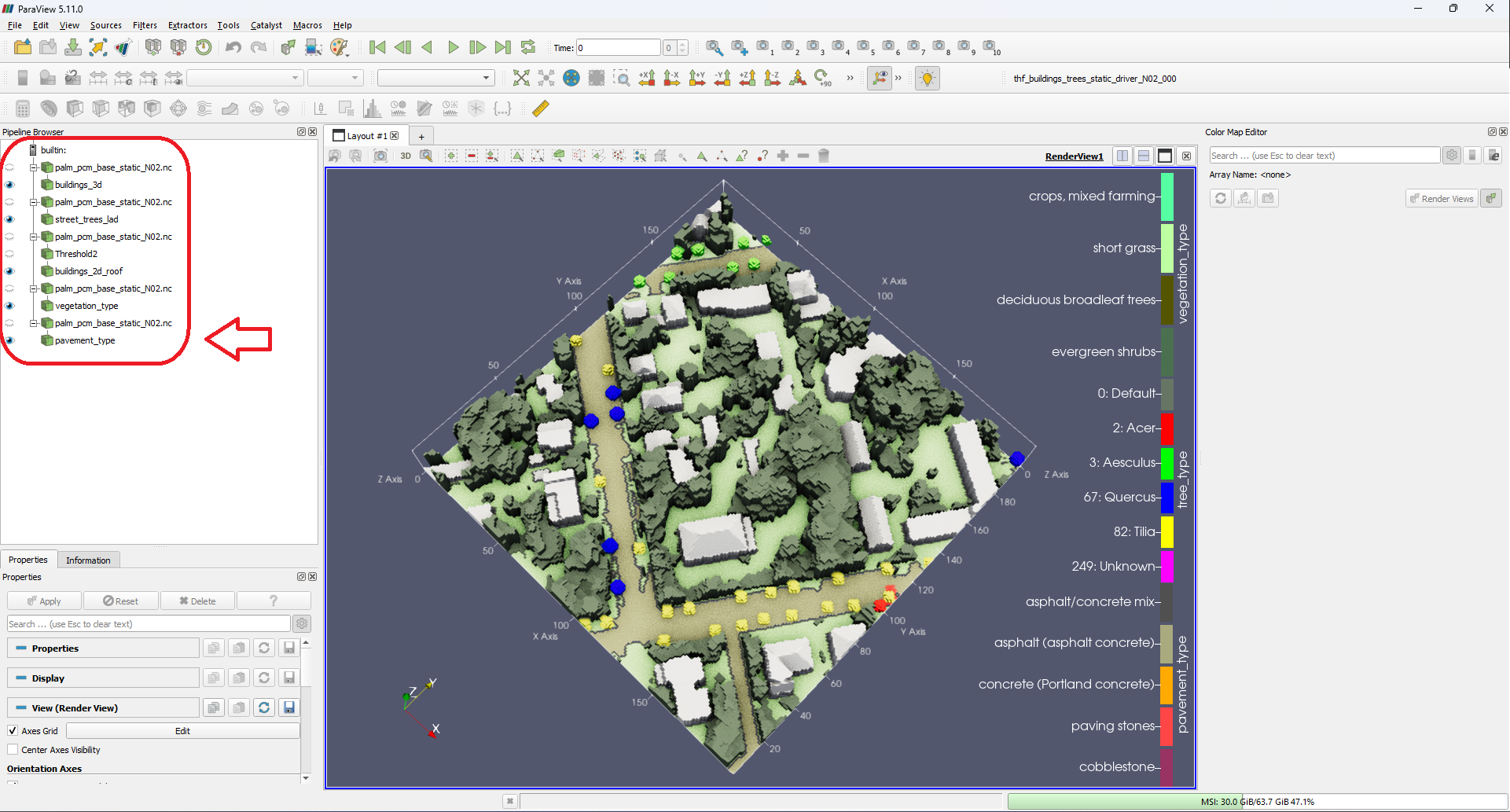Click the trash icon in view toolbar
Screen dimensions: 1510x812
click(x=824, y=156)
